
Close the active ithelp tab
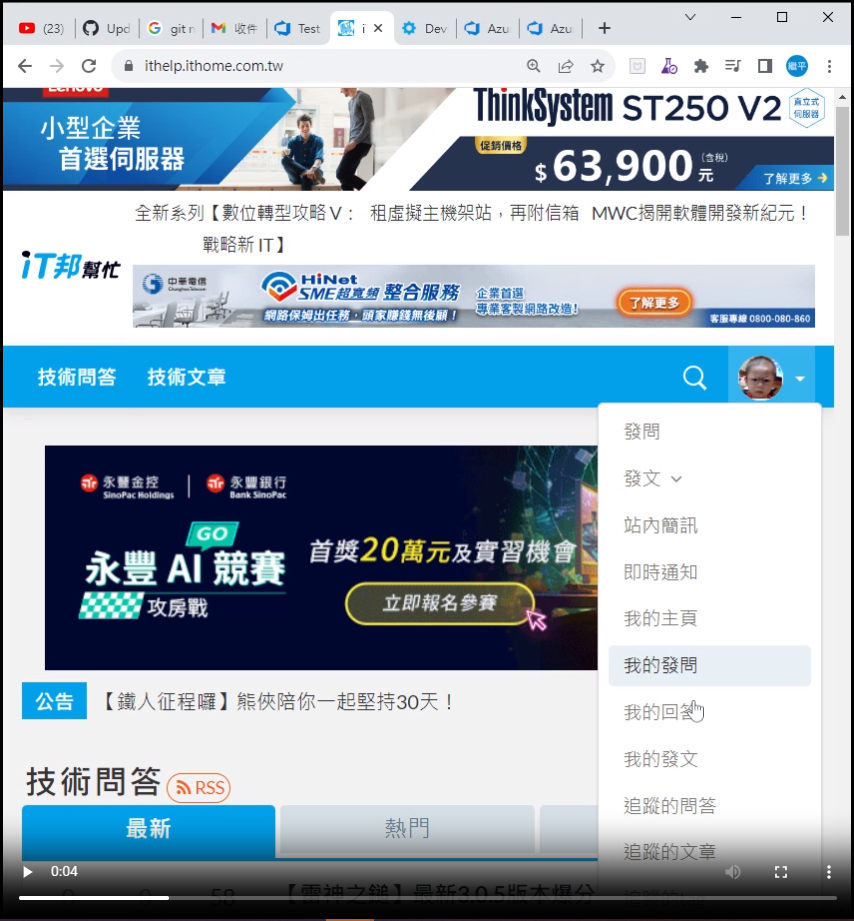click(x=378, y=28)
